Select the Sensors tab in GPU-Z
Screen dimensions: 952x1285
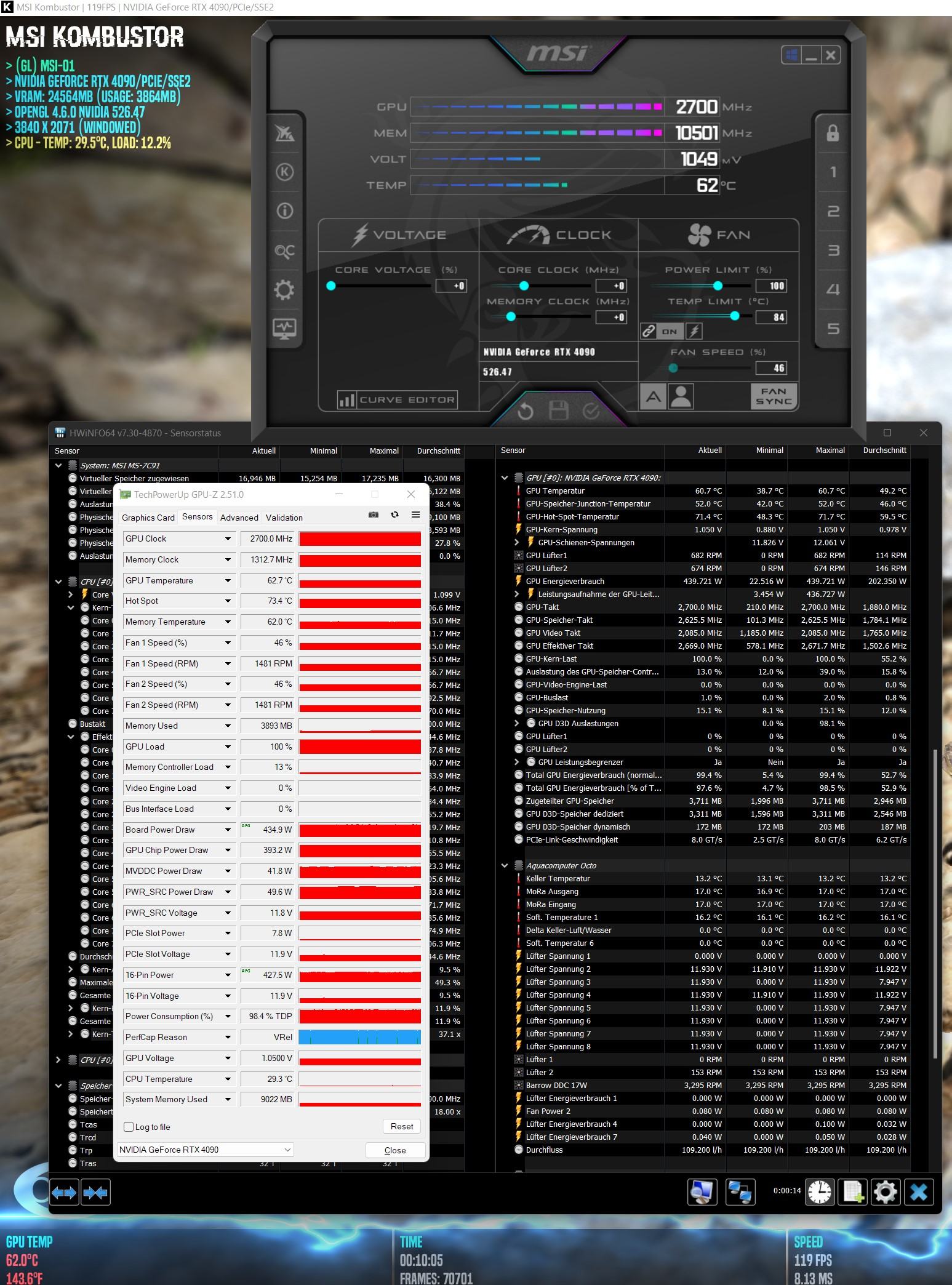tap(198, 517)
